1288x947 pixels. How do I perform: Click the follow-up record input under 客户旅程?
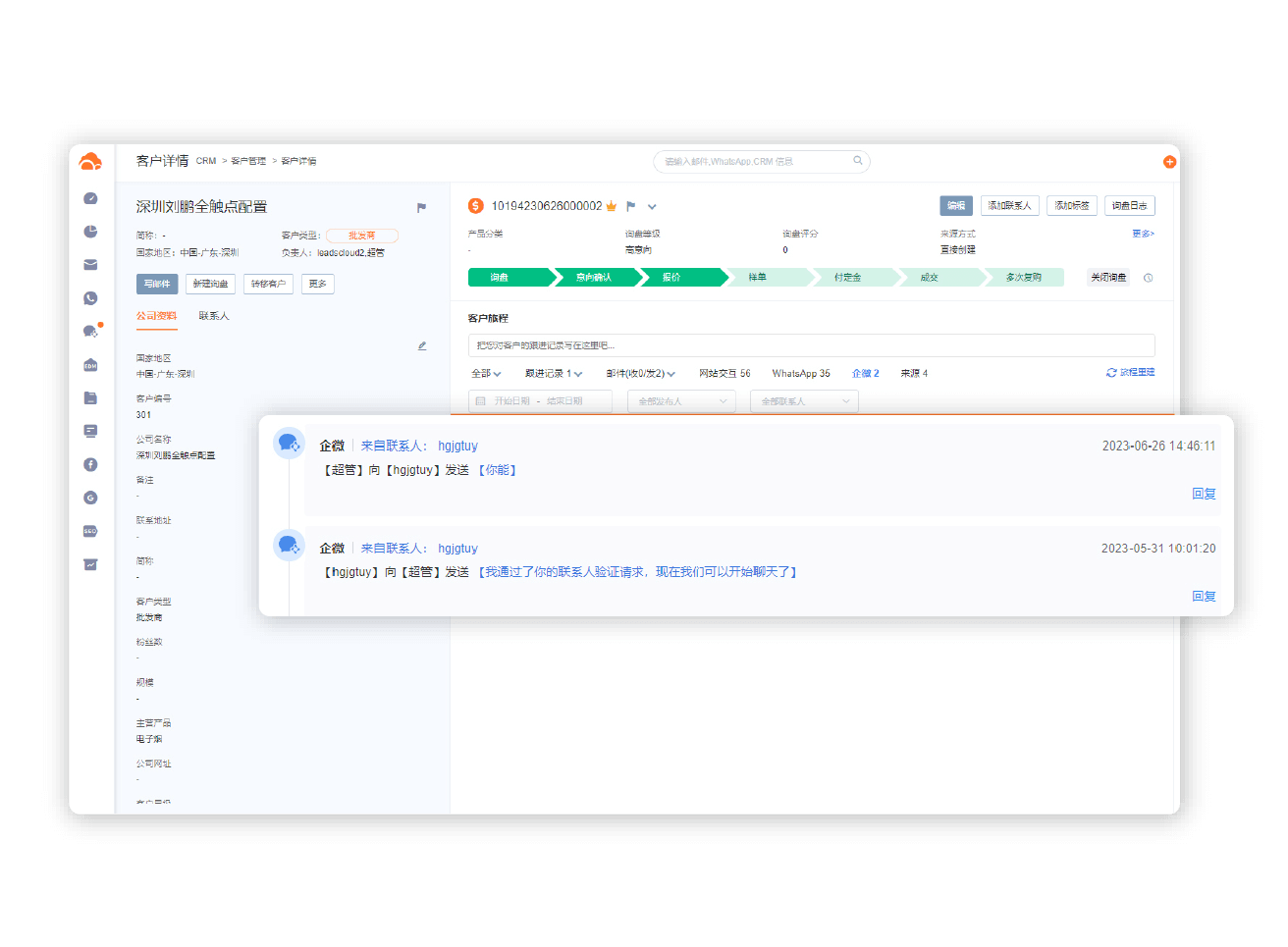click(x=811, y=345)
